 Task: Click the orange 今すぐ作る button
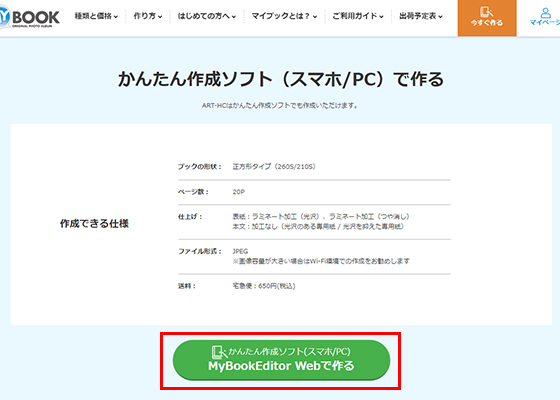(487, 18)
